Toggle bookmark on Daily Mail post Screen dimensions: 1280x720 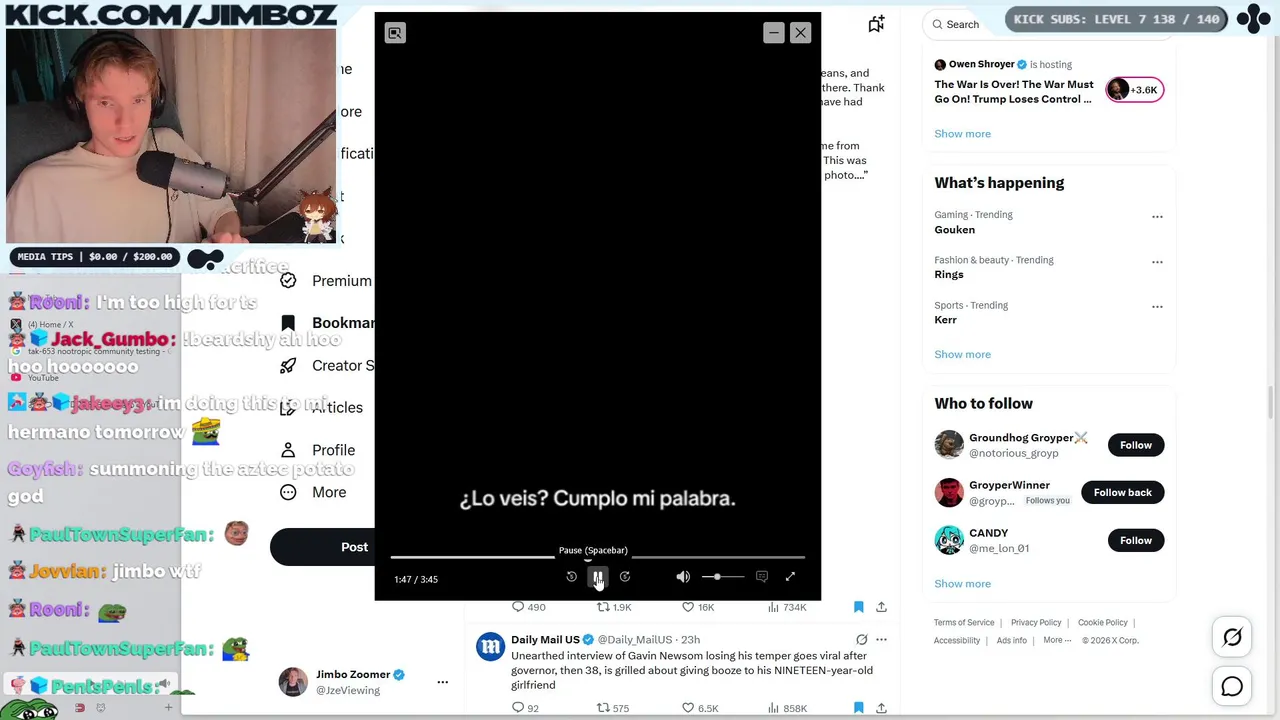click(858, 708)
